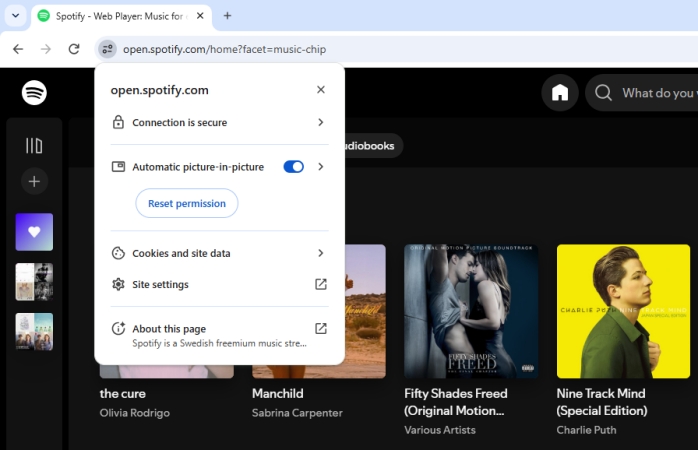Go back with browser back arrow
The height and width of the screenshot is (450, 698).
point(18,49)
